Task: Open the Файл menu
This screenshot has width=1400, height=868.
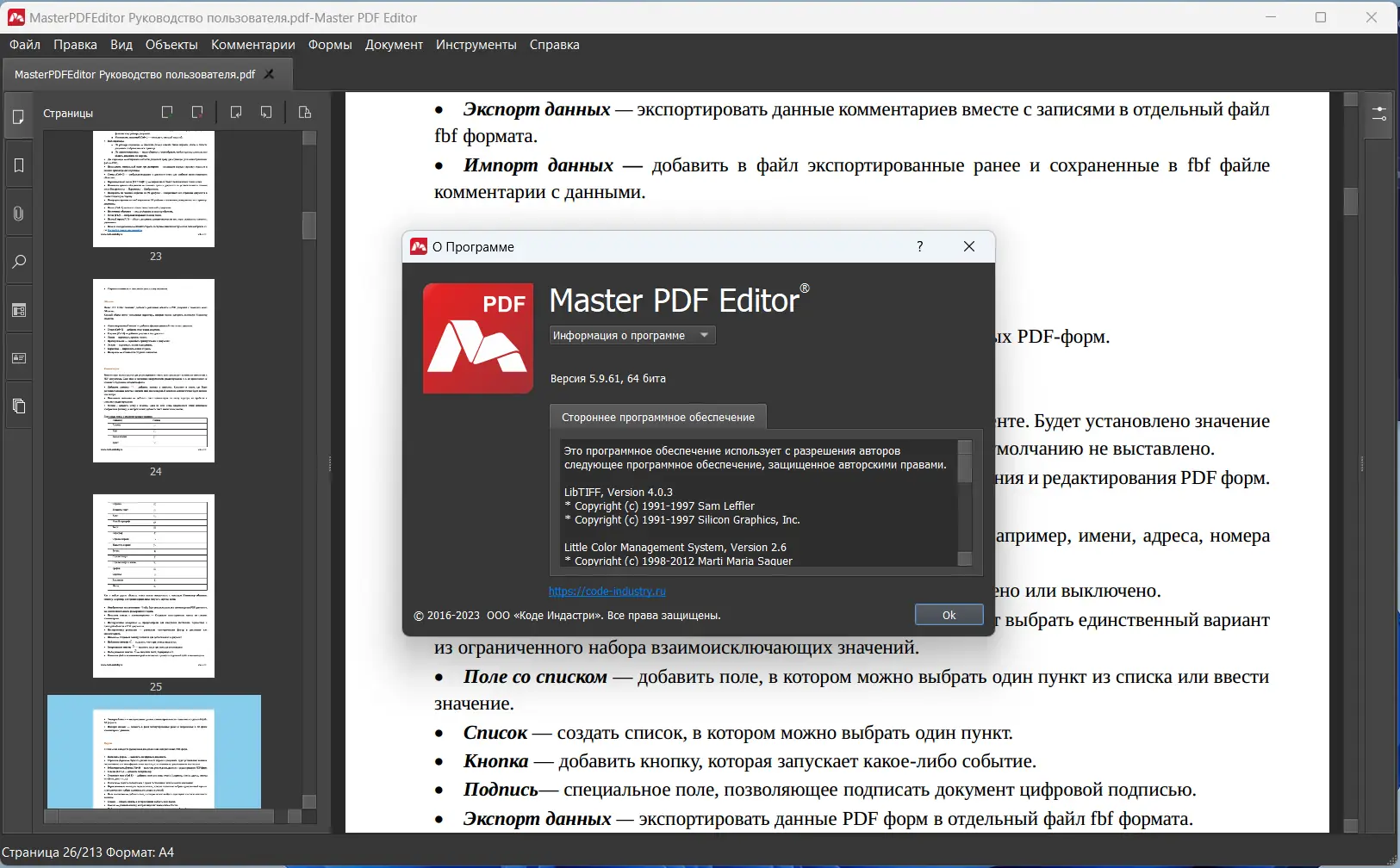Action: 25,45
